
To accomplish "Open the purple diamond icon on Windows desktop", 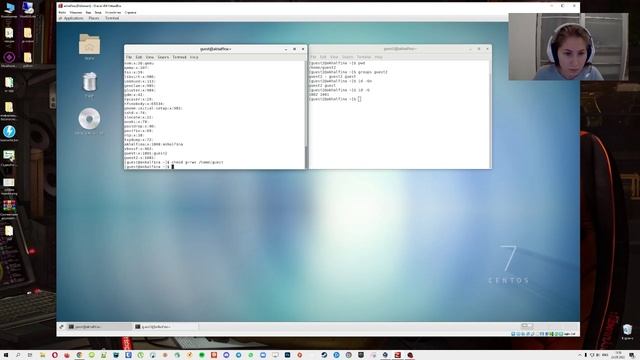I will (9, 57).
